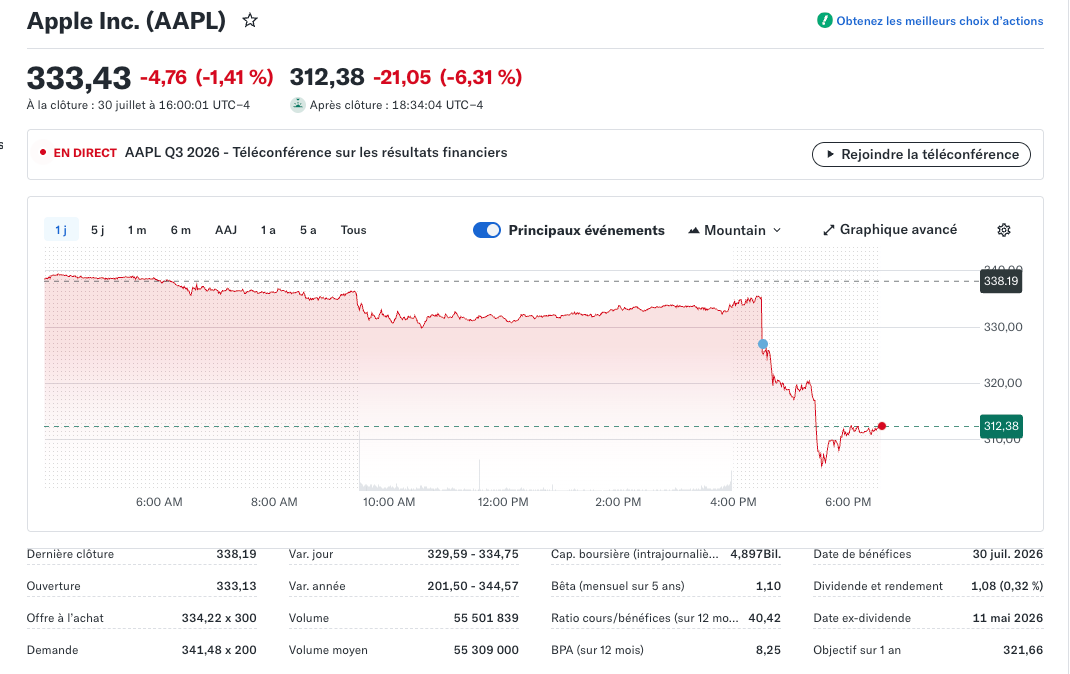Image resolution: width=1070 pixels, height=674 pixels.
Task: Open Obtenez les meilleurs choix d'actions link
Action: pos(940,21)
